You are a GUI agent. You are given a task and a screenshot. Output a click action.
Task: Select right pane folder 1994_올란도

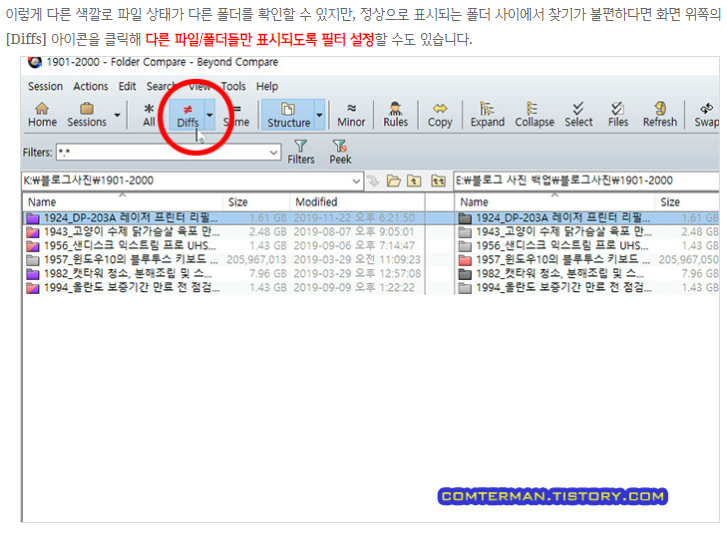555,287
